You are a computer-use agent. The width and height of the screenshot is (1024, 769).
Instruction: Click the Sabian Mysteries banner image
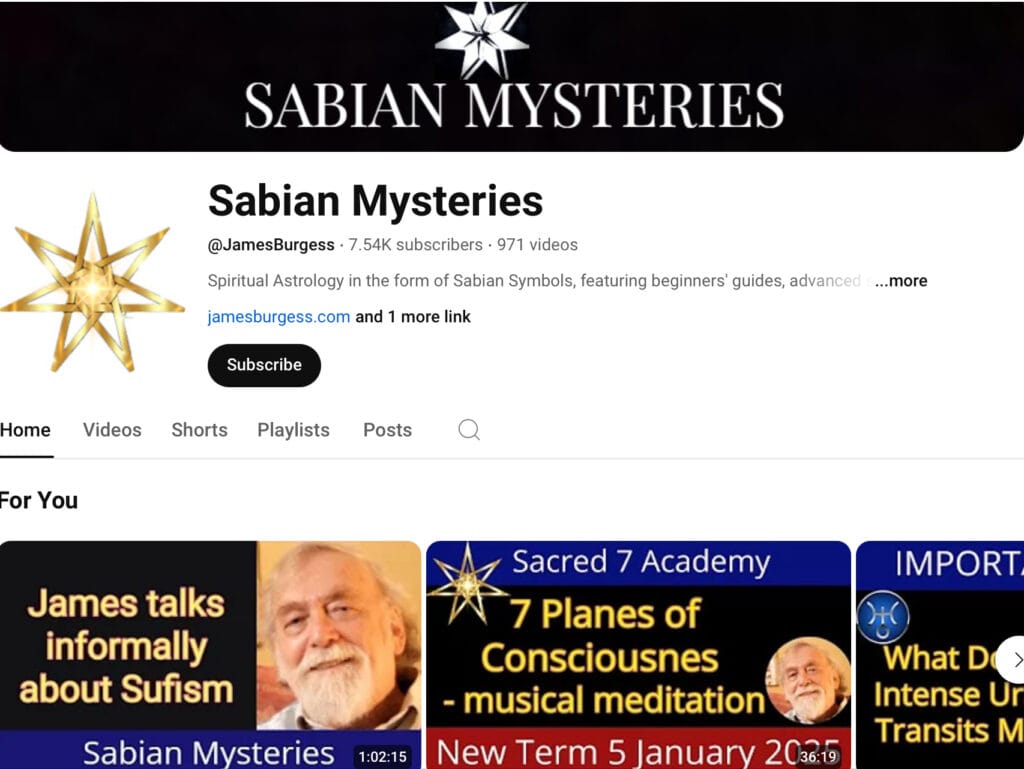512,76
